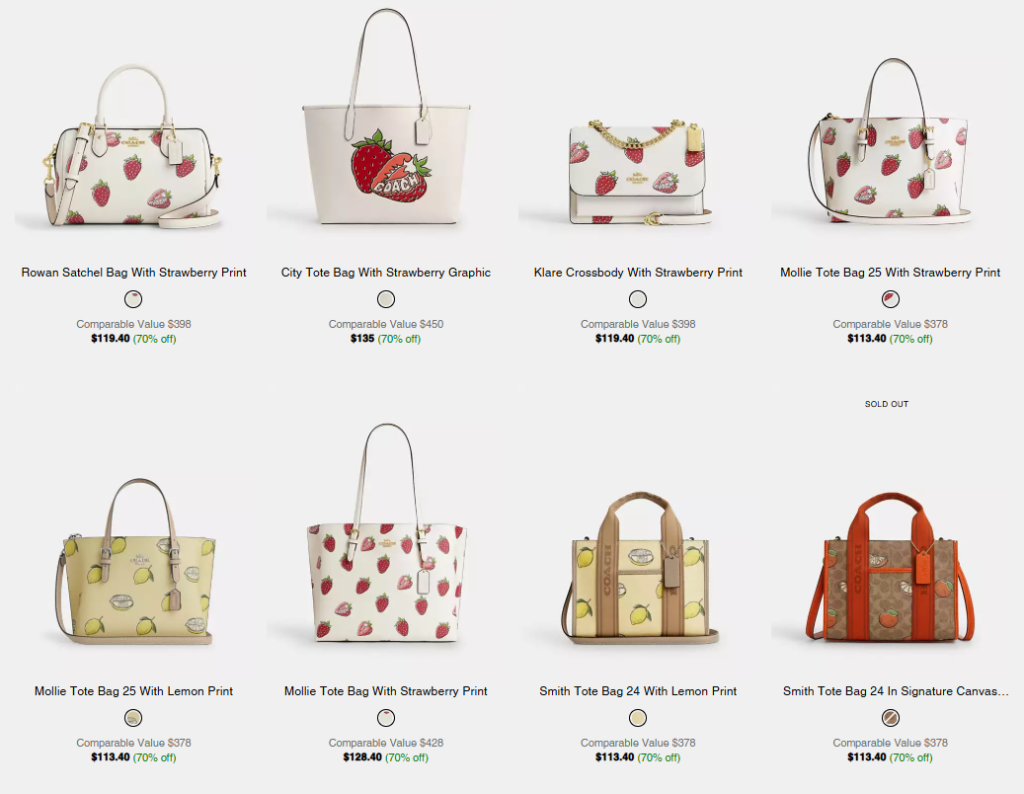Select the Mollie Tote Bag 25 Lemon swatch

[x=133, y=718]
